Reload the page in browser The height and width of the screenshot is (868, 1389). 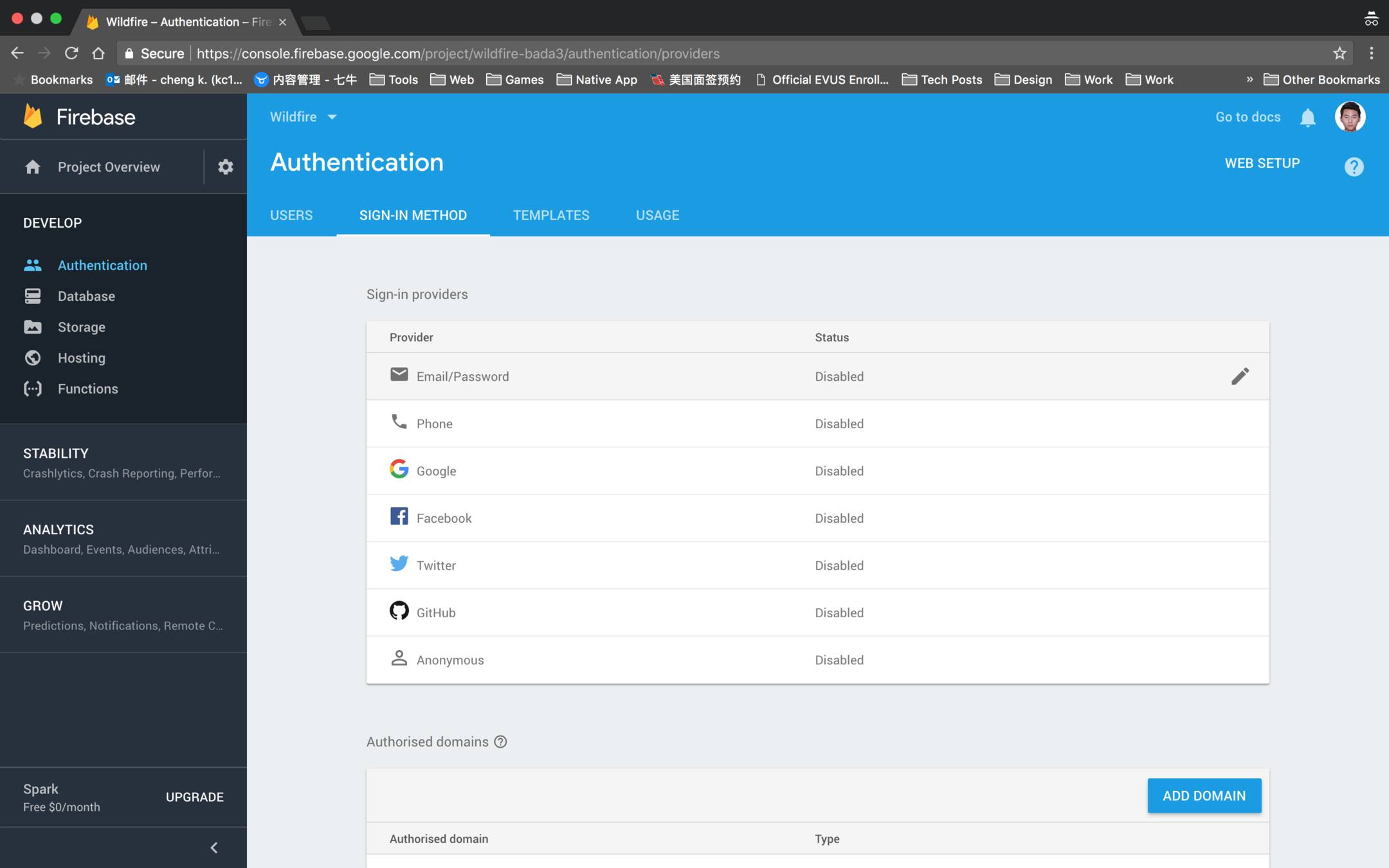[71, 53]
